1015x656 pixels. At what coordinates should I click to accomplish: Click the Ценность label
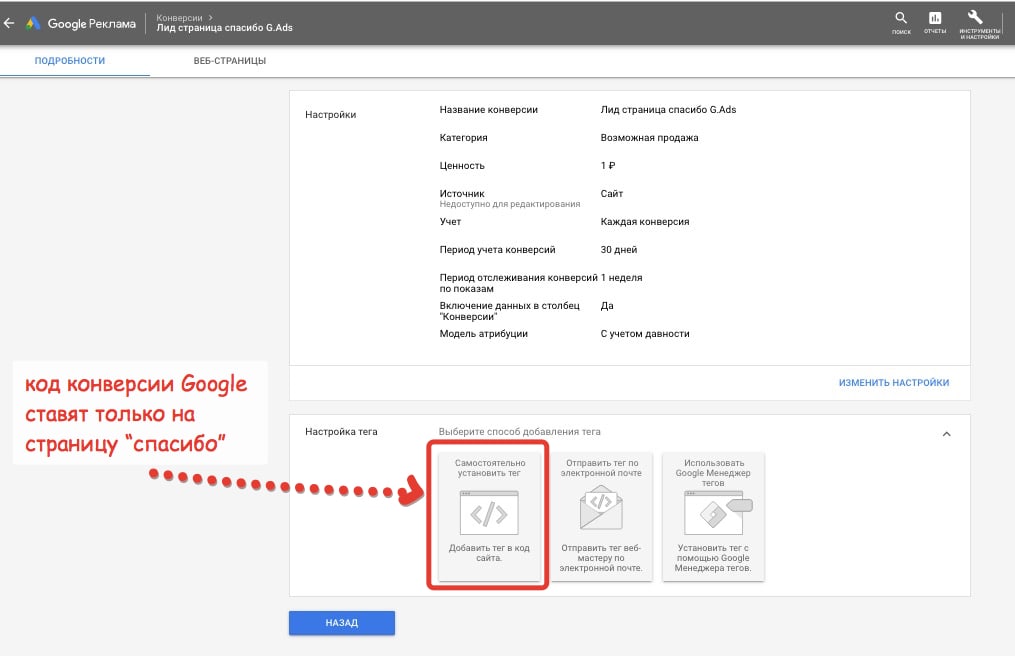tap(462, 166)
